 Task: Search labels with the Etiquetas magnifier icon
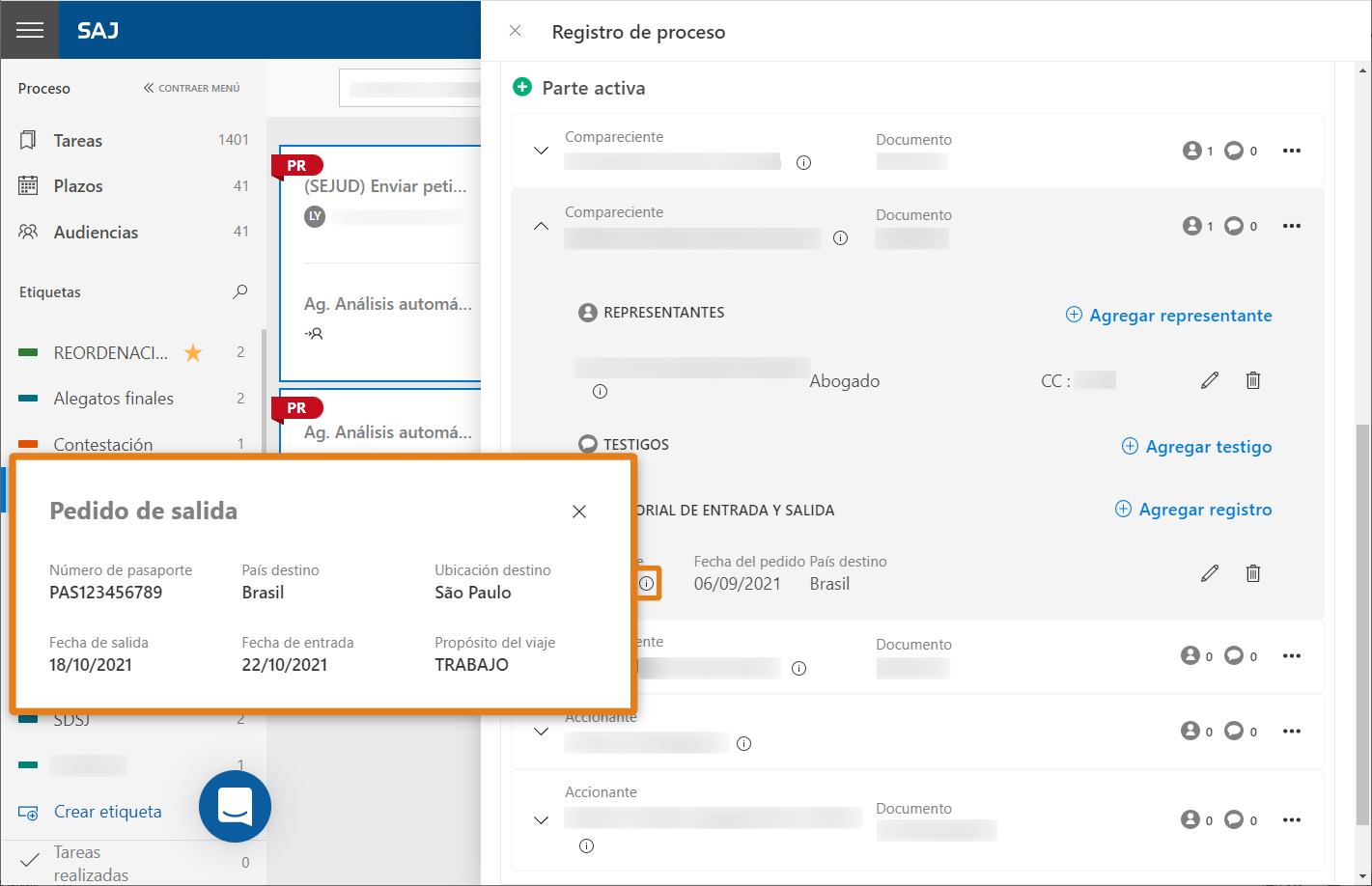tap(240, 291)
